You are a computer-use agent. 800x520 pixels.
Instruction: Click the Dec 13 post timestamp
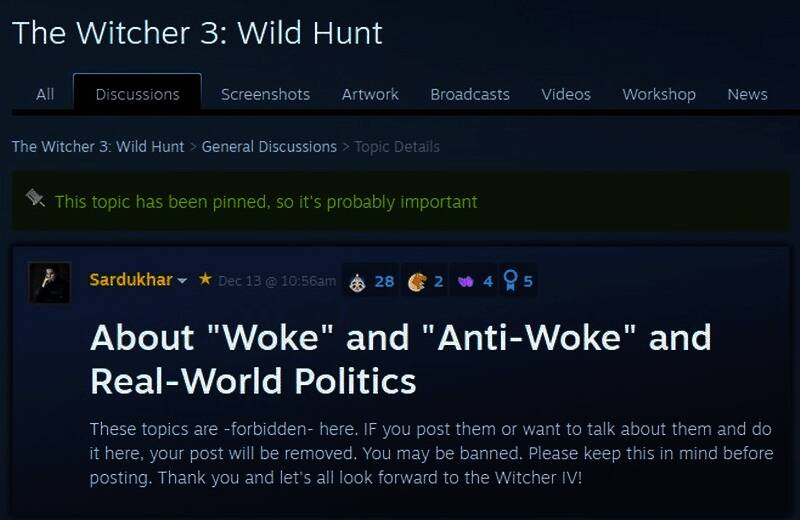(277, 281)
